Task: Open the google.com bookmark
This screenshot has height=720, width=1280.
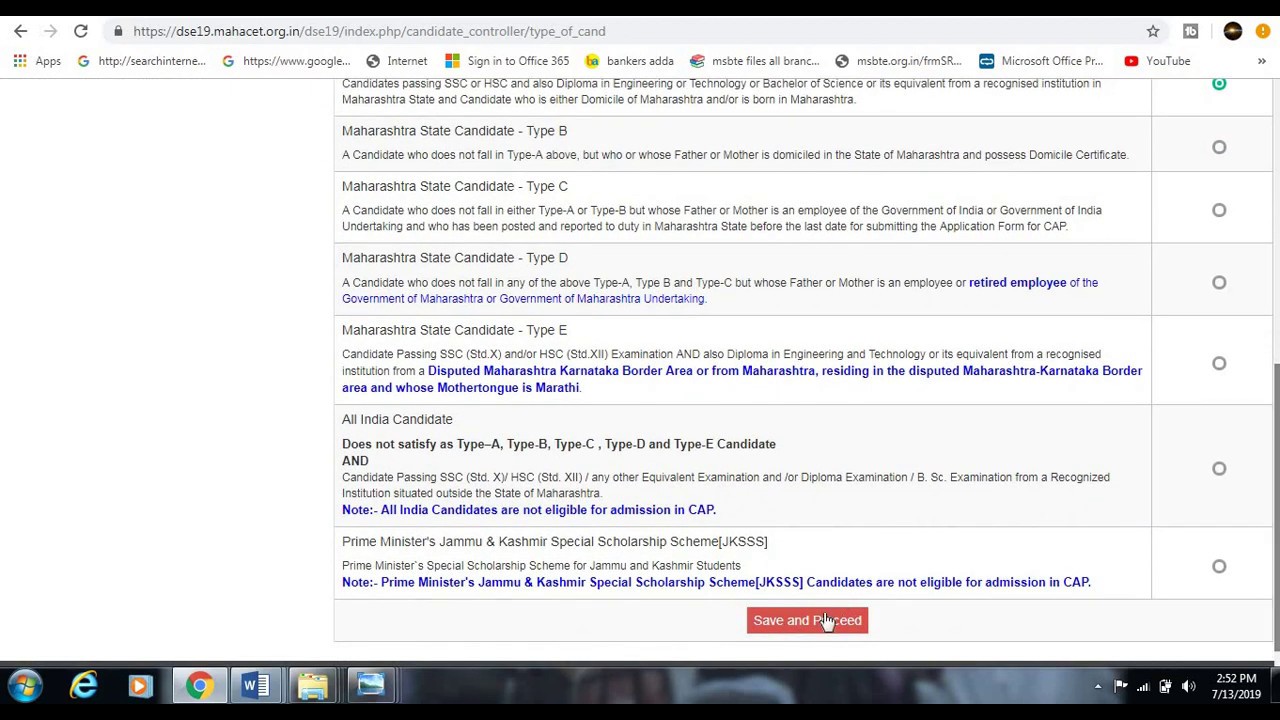Action: pos(285,61)
